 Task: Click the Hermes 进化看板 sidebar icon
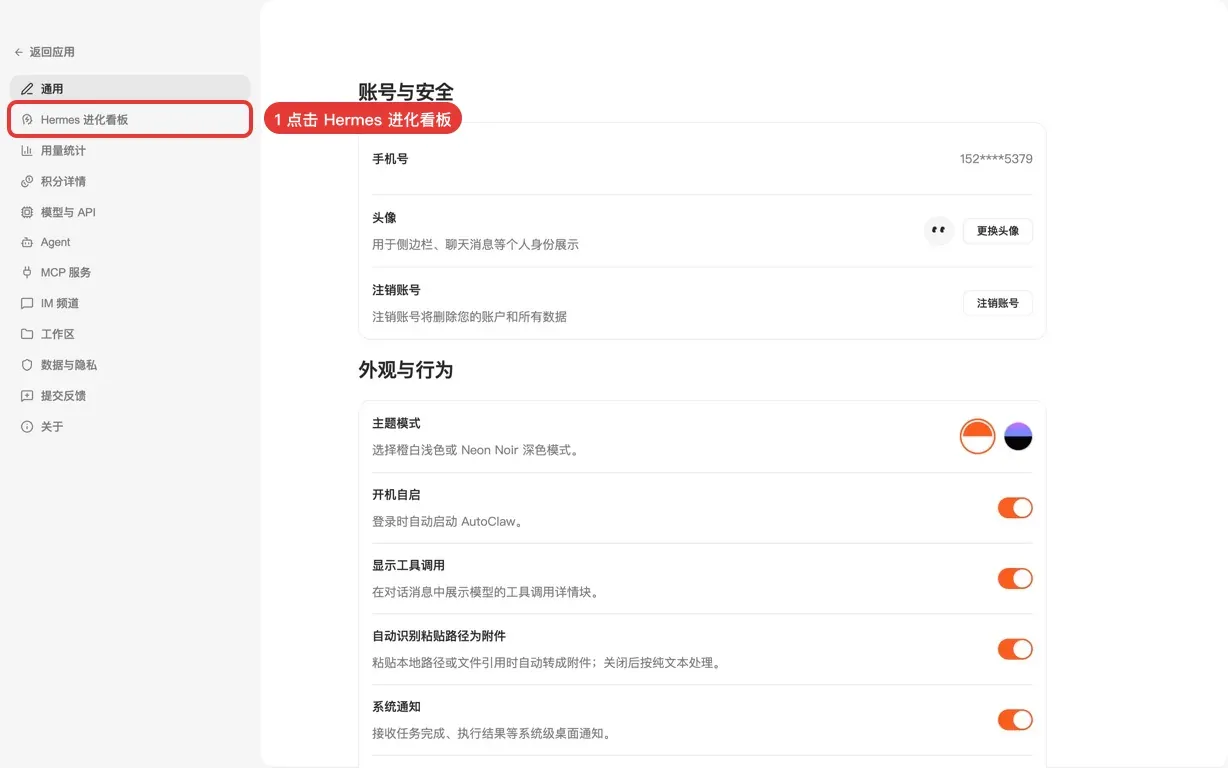point(27,120)
